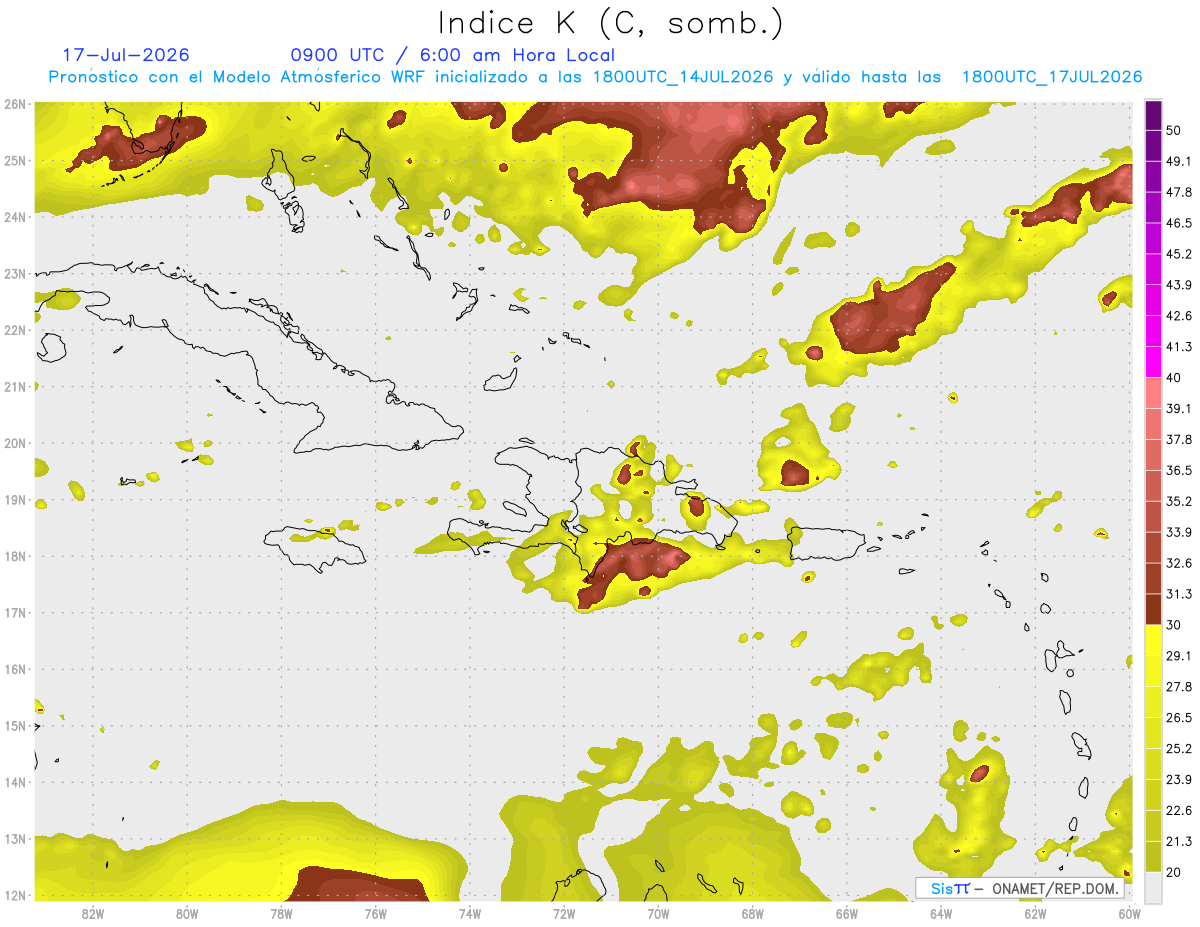Click the '13N' latitude axis label
This screenshot has width=1200, height=927.
click(x=15, y=838)
